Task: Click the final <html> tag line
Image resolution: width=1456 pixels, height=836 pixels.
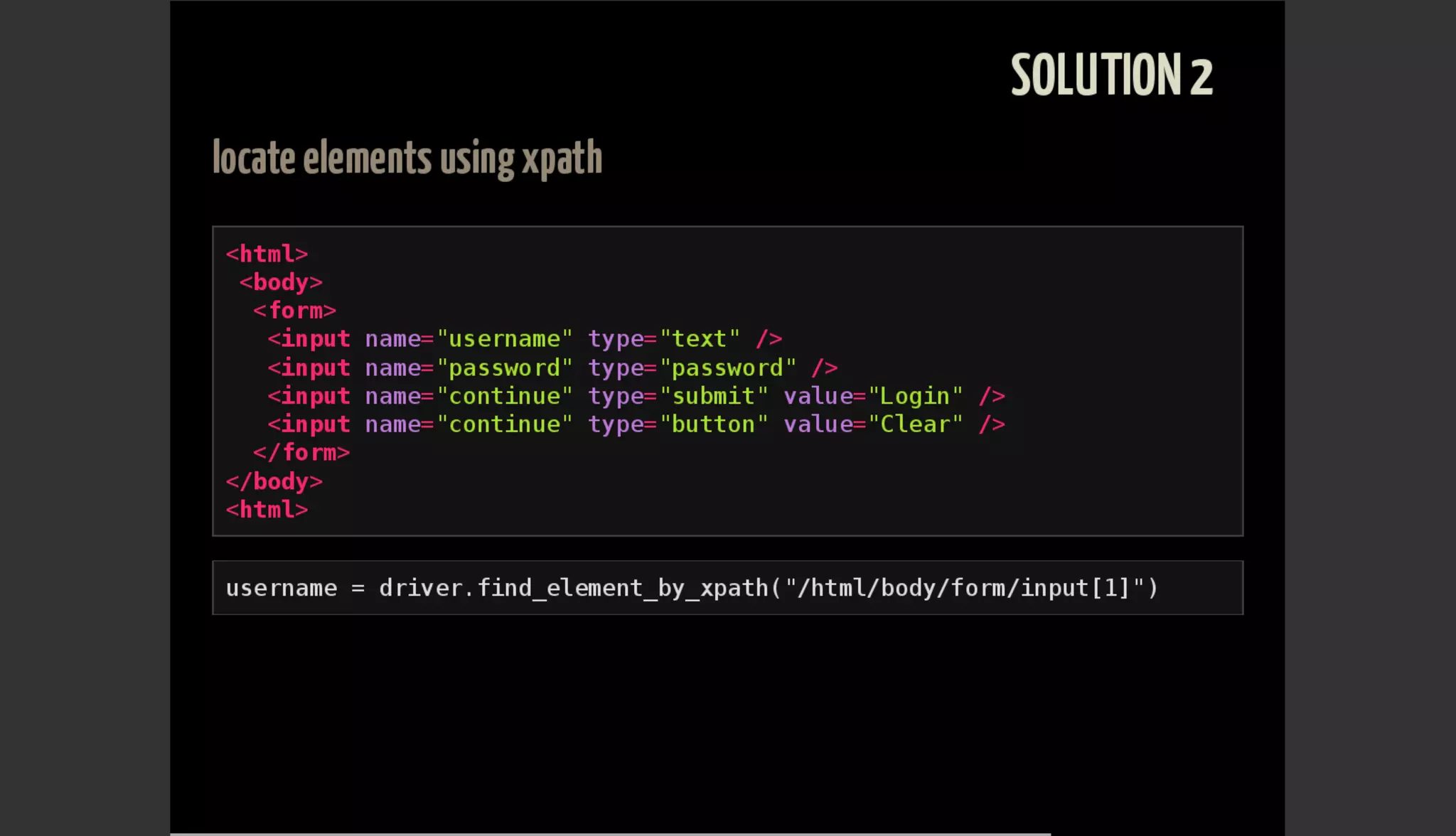Action: [267, 510]
